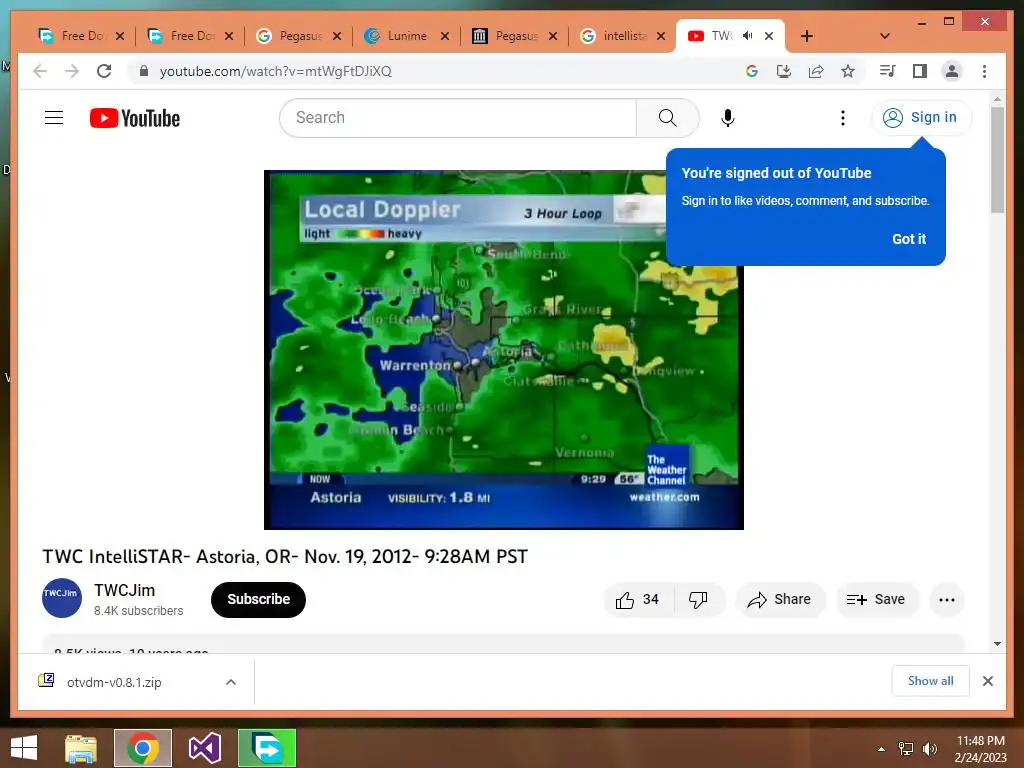Open Visual Studio from the taskbar
The image size is (1024, 768).
pyautogui.click(x=204, y=748)
